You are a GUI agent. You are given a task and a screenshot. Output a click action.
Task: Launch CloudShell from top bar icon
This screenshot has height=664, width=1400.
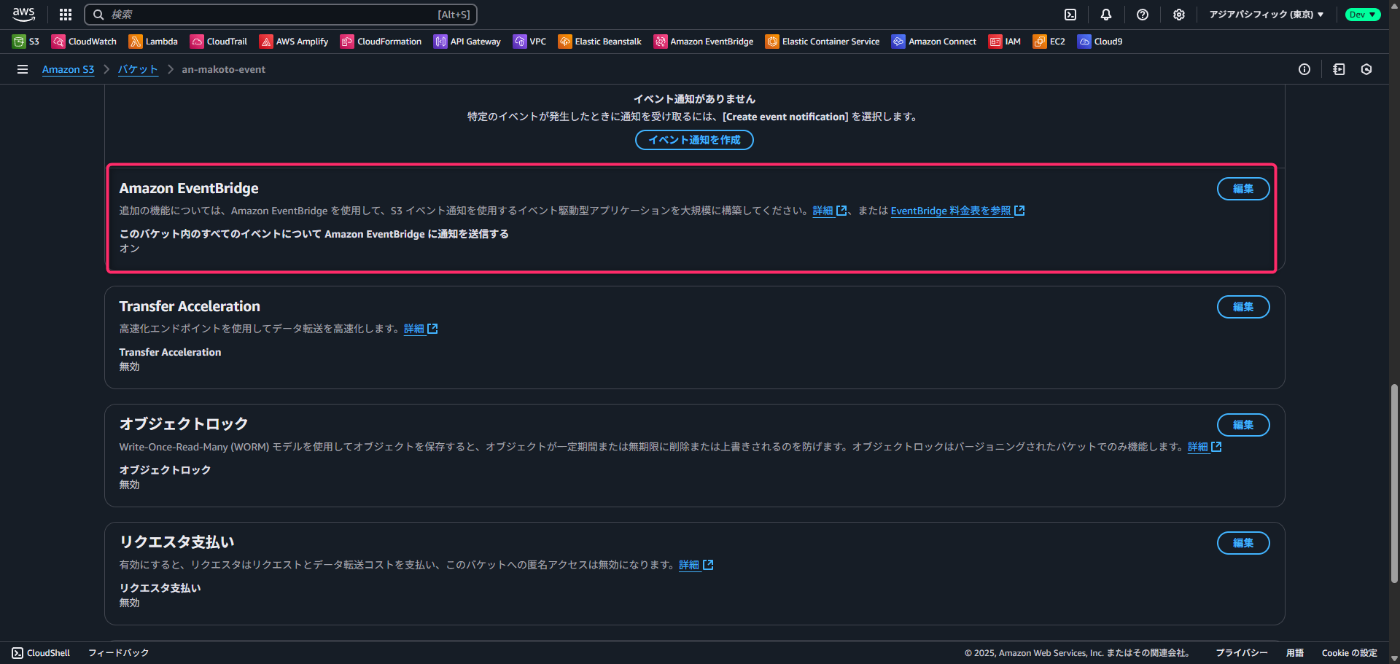pyautogui.click(x=1070, y=14)
